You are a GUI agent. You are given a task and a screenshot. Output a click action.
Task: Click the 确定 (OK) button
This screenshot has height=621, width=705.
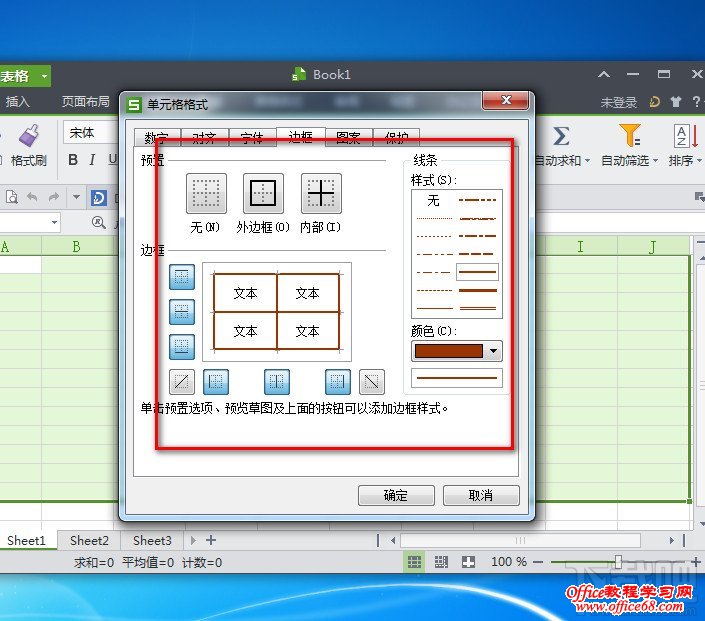point(395,495)
